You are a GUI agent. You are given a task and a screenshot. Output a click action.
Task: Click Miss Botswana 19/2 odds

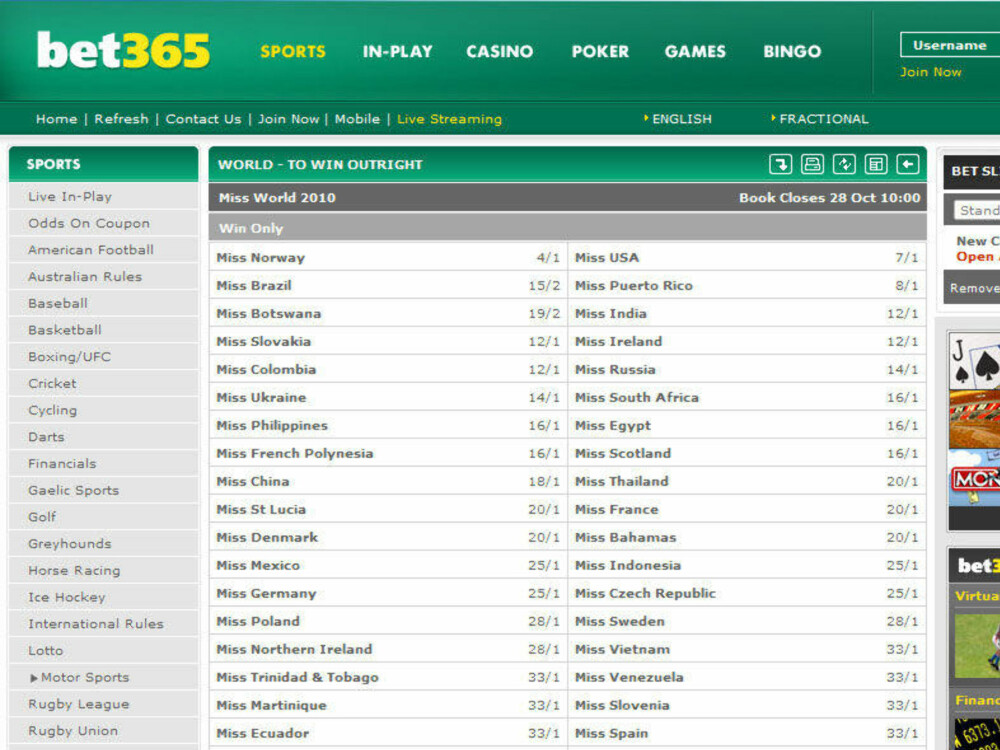coord(544,314)
